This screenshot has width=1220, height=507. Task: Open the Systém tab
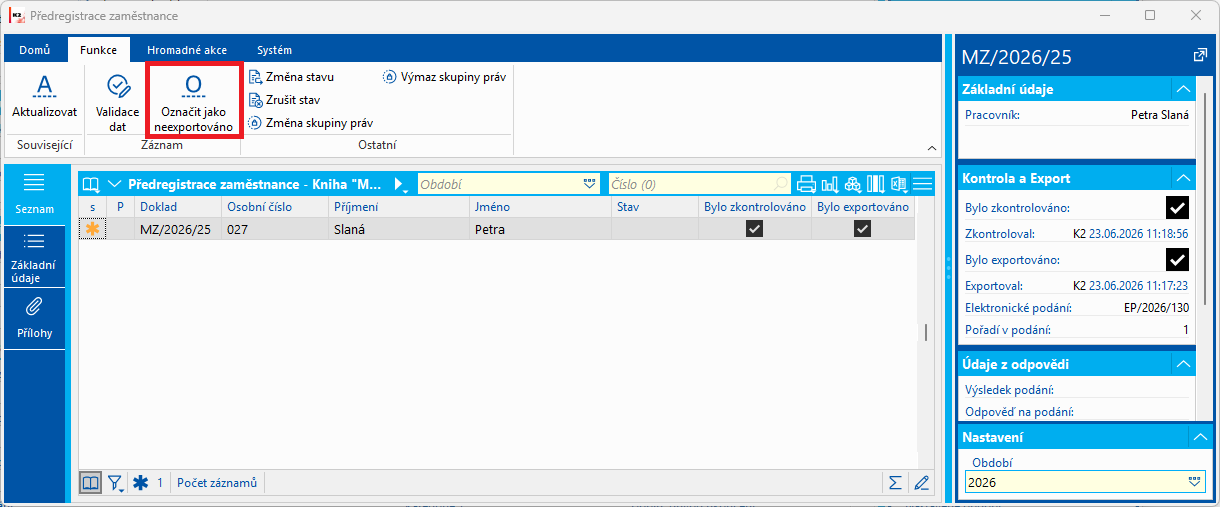pos(274,49)
